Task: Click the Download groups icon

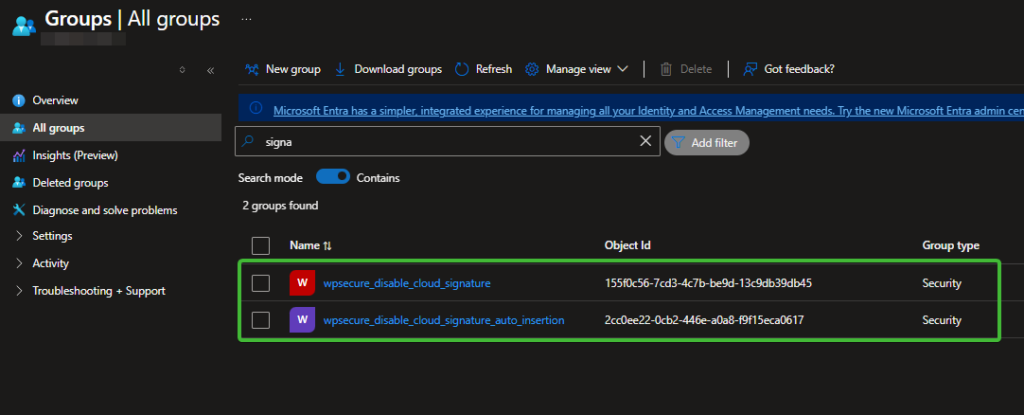Action: click(x=340, y=69)
